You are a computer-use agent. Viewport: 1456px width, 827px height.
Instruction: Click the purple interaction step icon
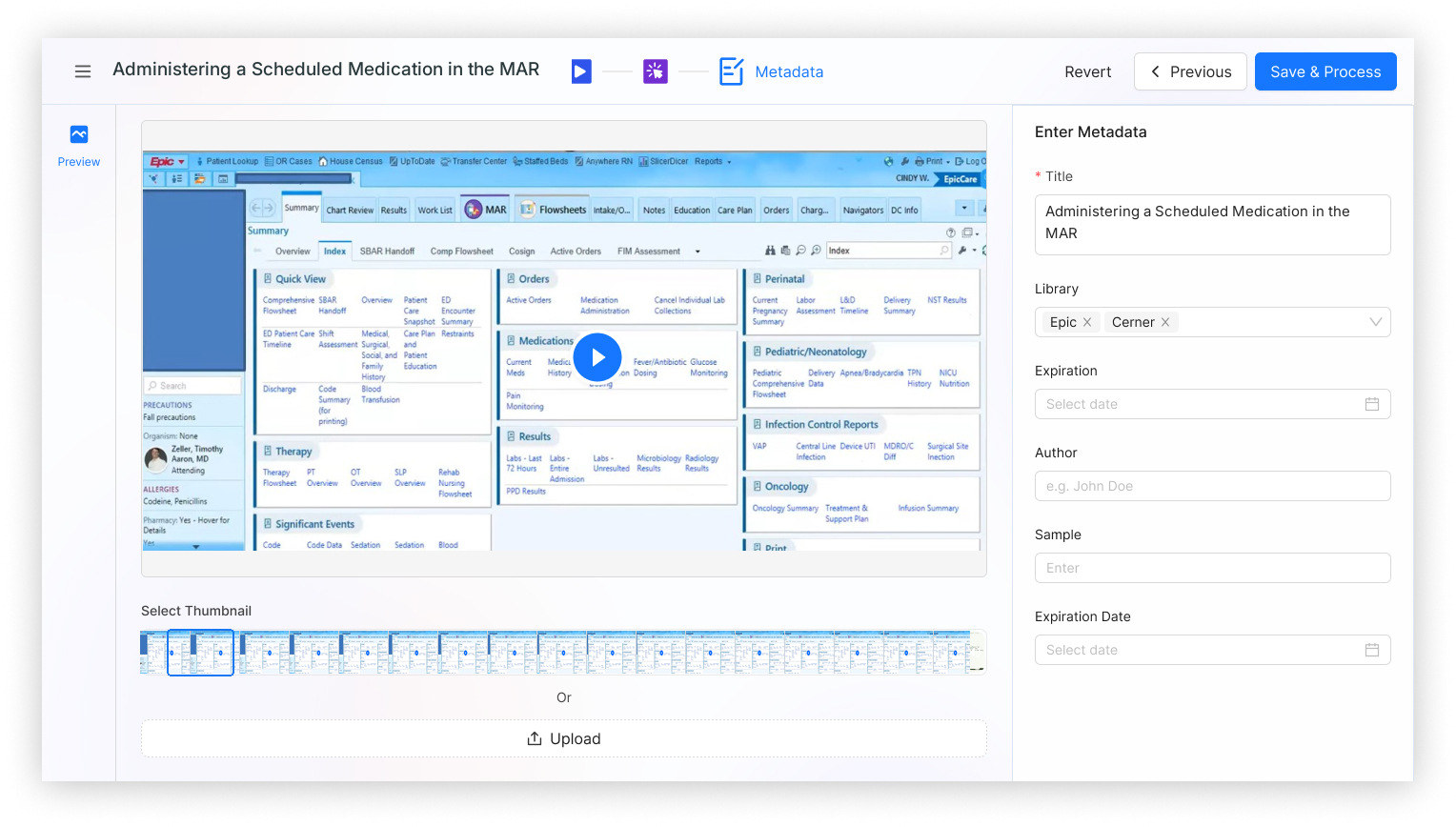click(x=656, y=71)
